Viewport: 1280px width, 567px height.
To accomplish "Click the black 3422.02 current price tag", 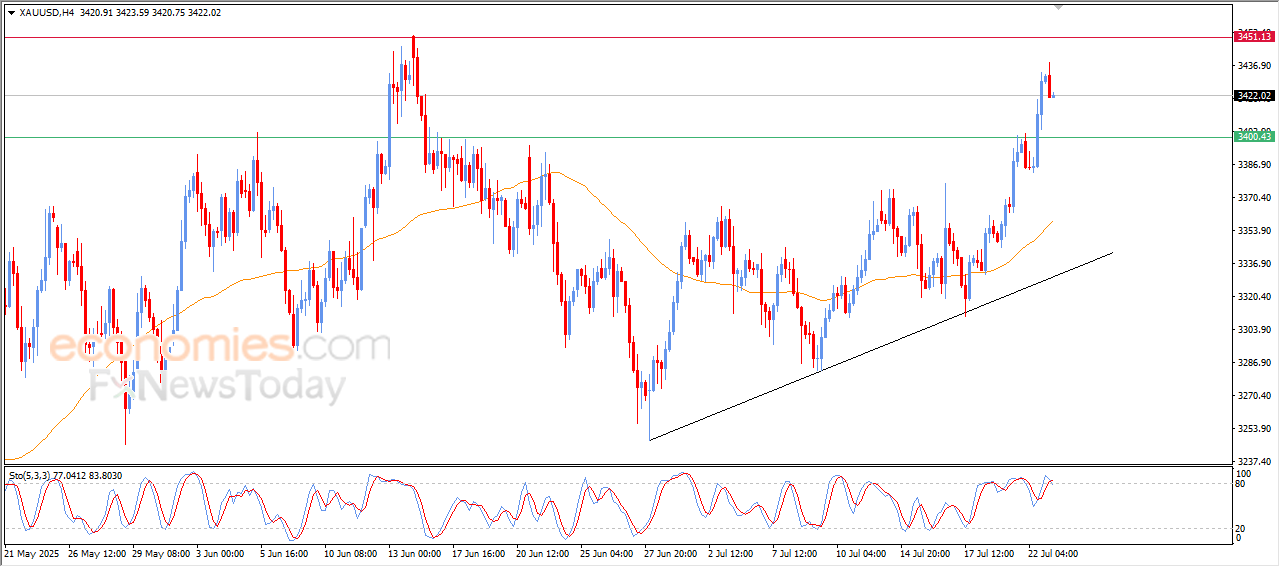I will point(1254,96).
